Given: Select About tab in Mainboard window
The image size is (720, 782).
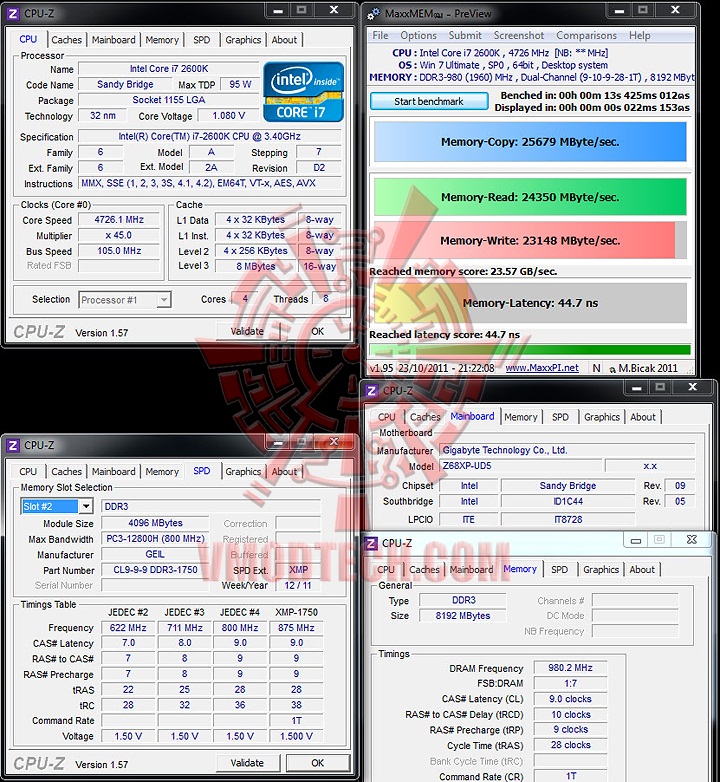Looking at the screenshot, I should coord(643,417).
